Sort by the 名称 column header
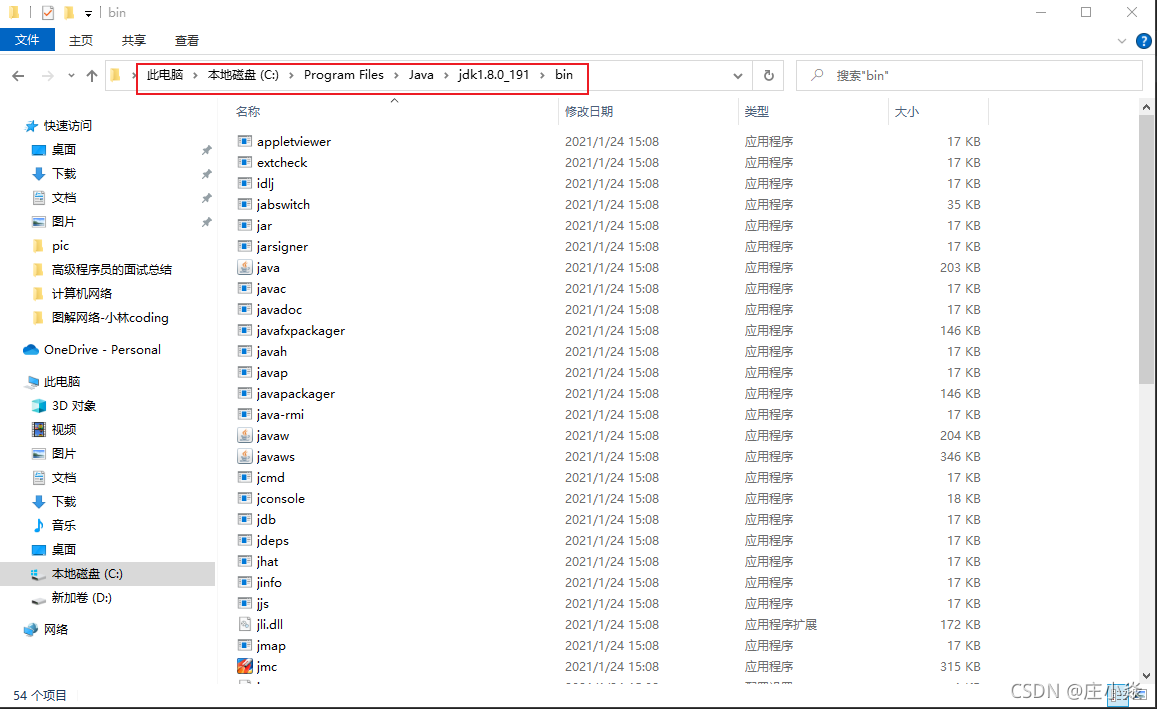This screenshot has height=709, width=1157. point(248,111)
